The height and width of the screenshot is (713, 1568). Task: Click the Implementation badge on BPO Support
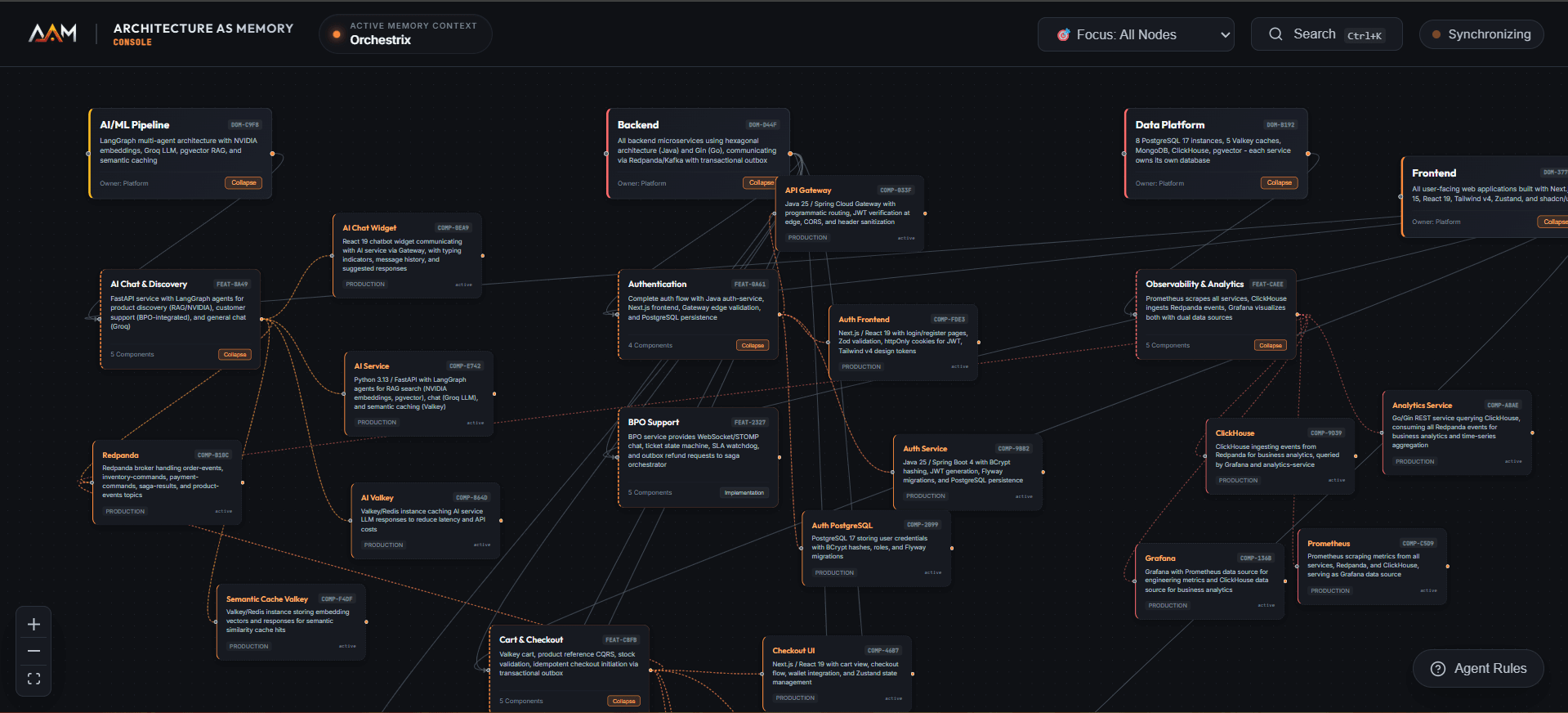coord(744,492)
